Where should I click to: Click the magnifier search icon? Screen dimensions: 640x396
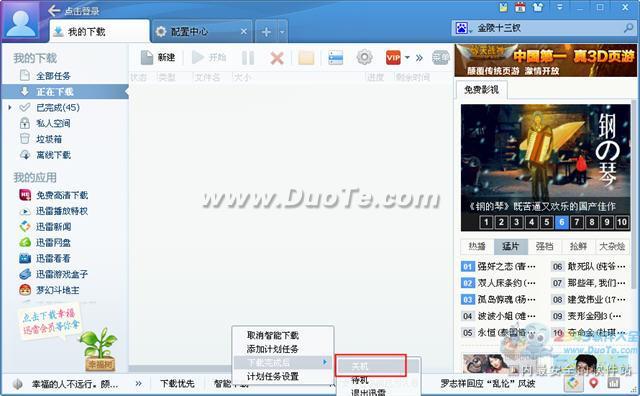pos(629,28)
